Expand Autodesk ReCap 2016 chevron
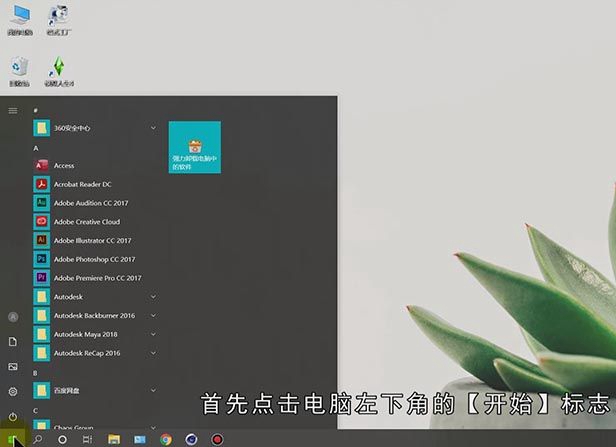The height and width of the screenshot is (447, 616). [x=153, y=353]
